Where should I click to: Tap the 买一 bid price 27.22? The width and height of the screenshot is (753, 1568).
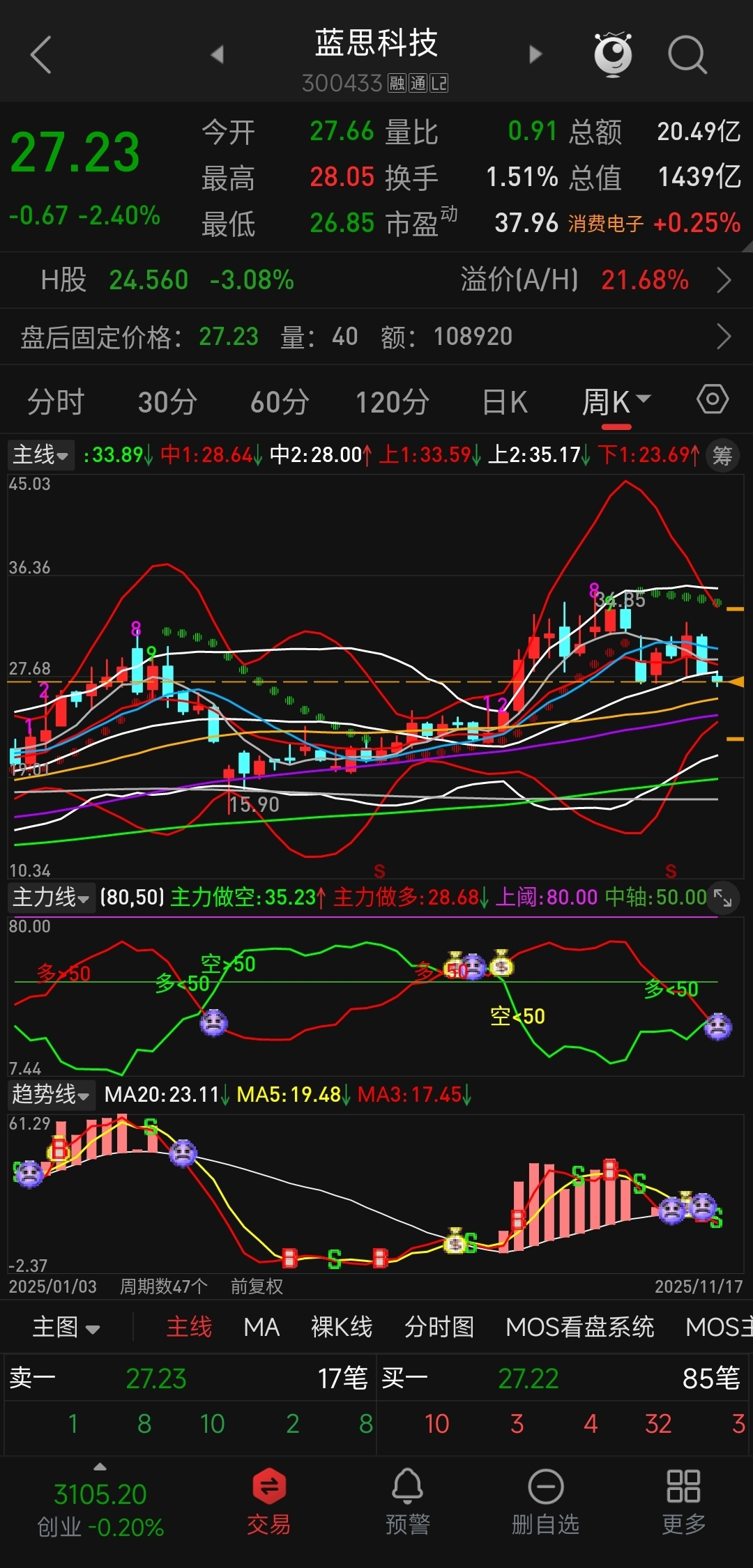click(528, 1378)
